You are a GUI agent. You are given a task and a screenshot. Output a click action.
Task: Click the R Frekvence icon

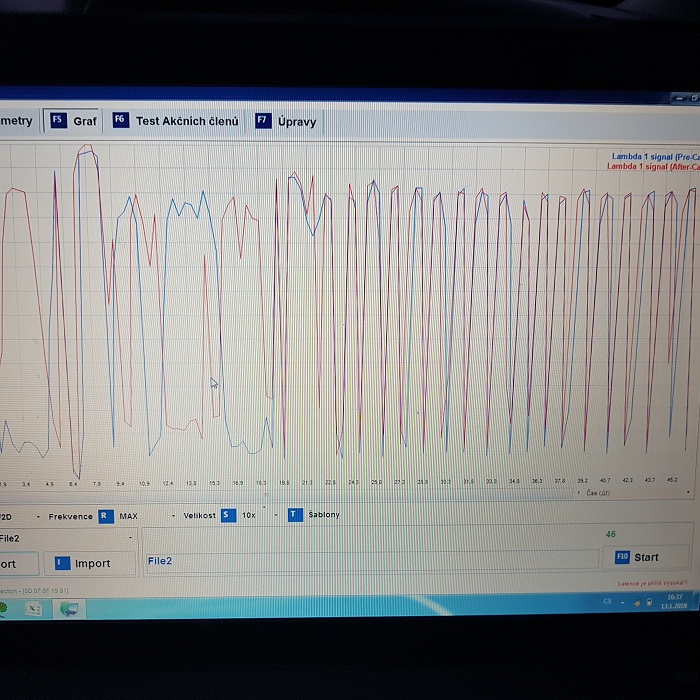click(105, 516)
